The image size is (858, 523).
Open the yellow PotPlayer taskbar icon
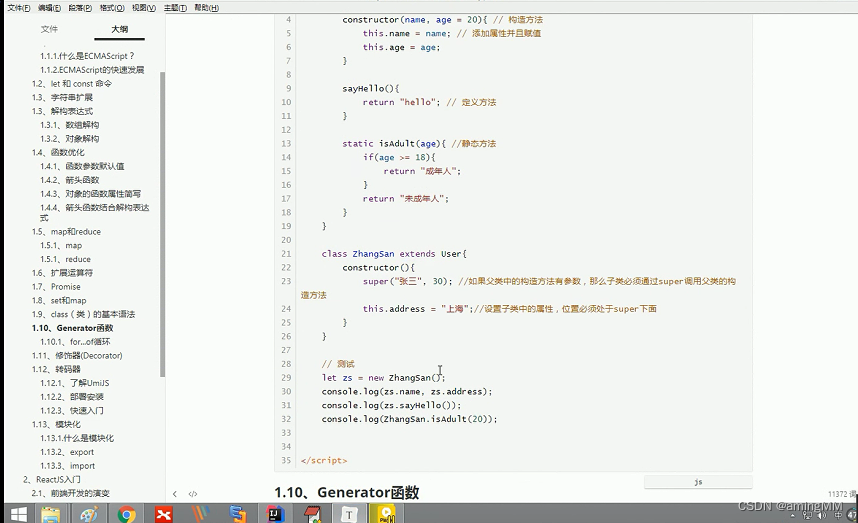coord(386,514)
